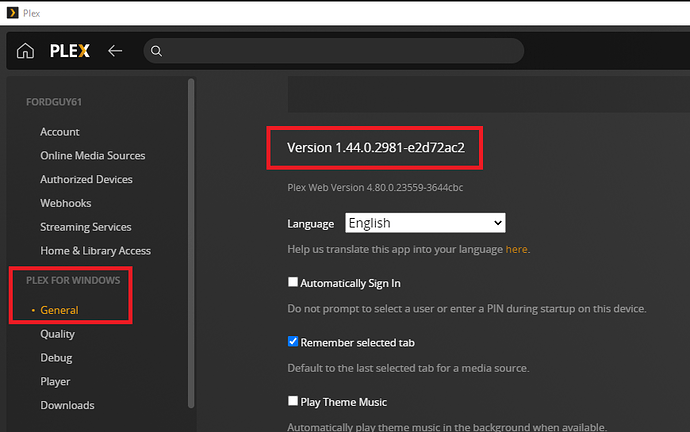Click the FORDGUY61 section header
Viewport: 690px width, 432px height.
[x=54, y=102]
